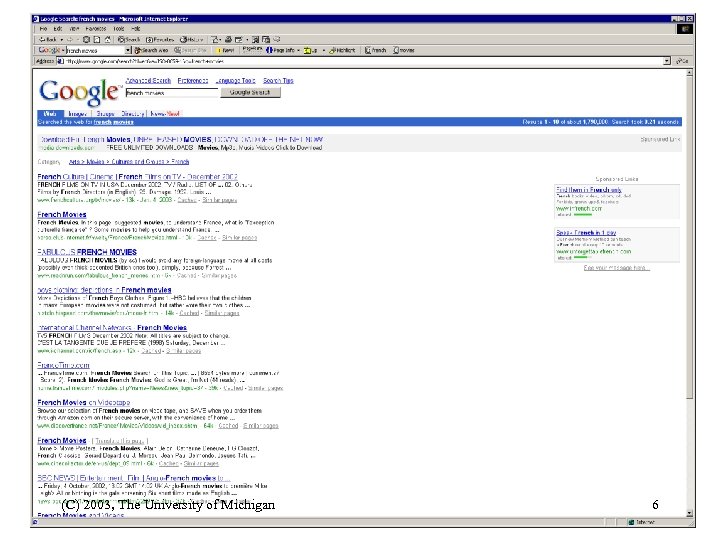
Task: Click the 'movies' word-find toolbar button
Action: point(404,50)
